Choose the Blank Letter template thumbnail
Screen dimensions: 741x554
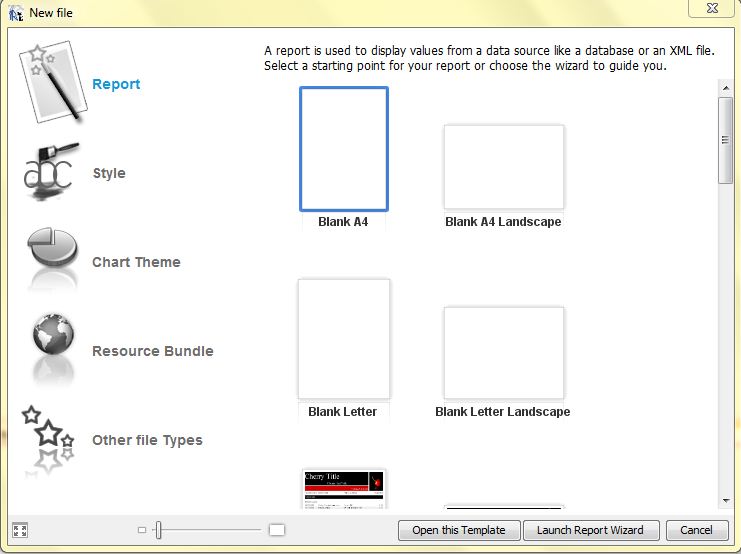coord(344,339)
